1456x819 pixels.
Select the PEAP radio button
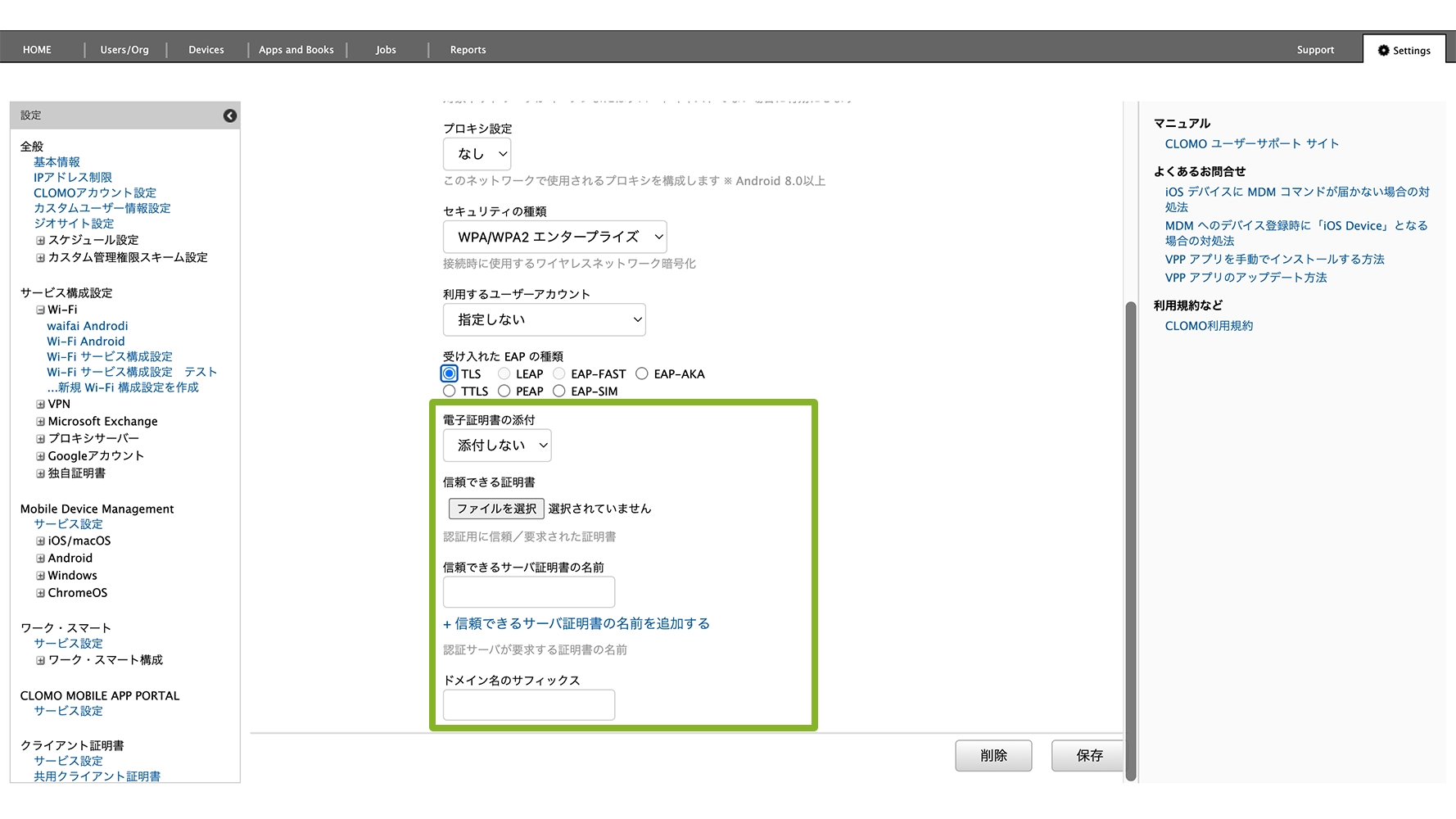pyautogui.click(x=504, y=391)
